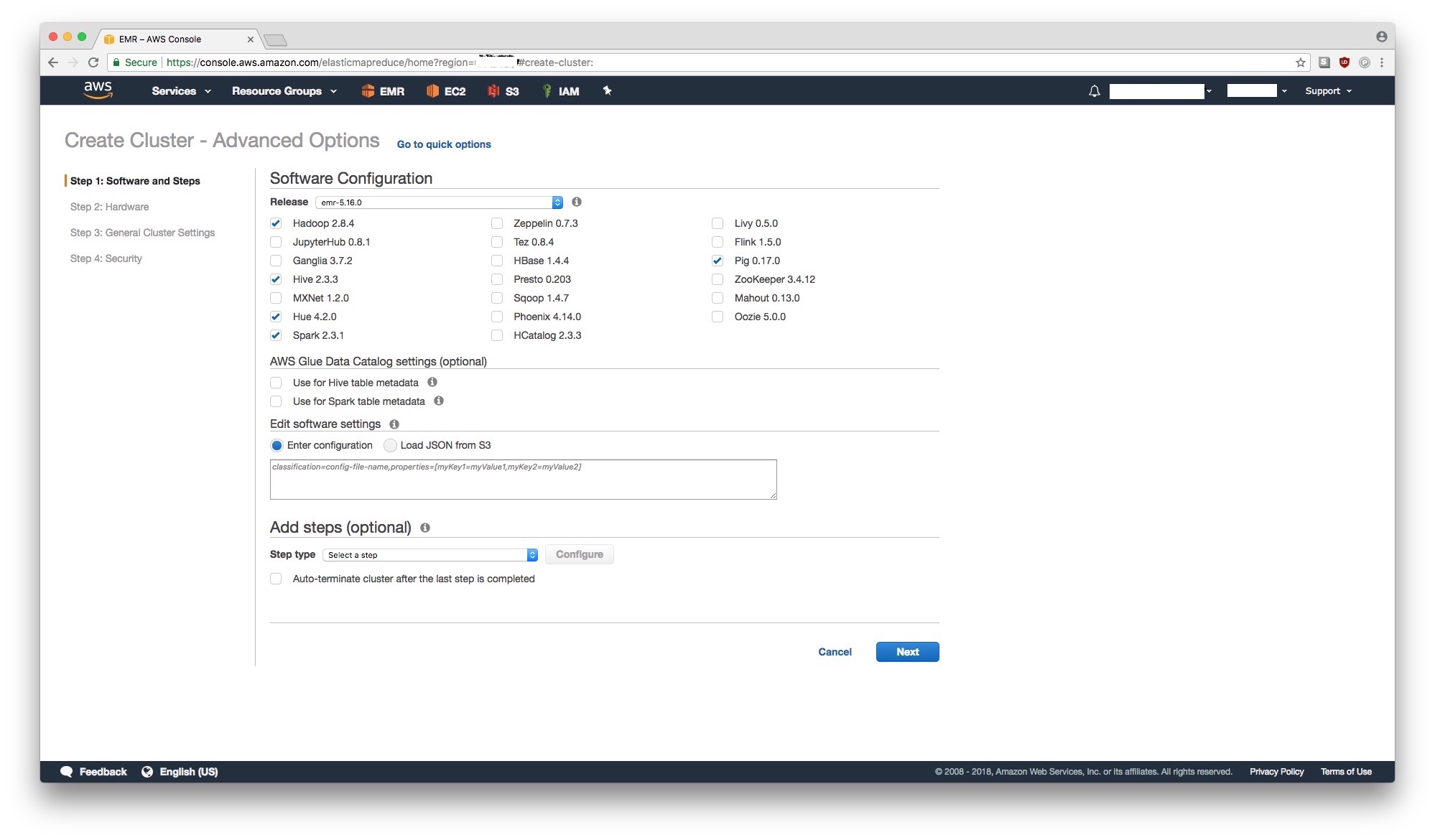Click the Next button
The width and height of the screenshot is (1435, 840).
(x=907, y=652)
